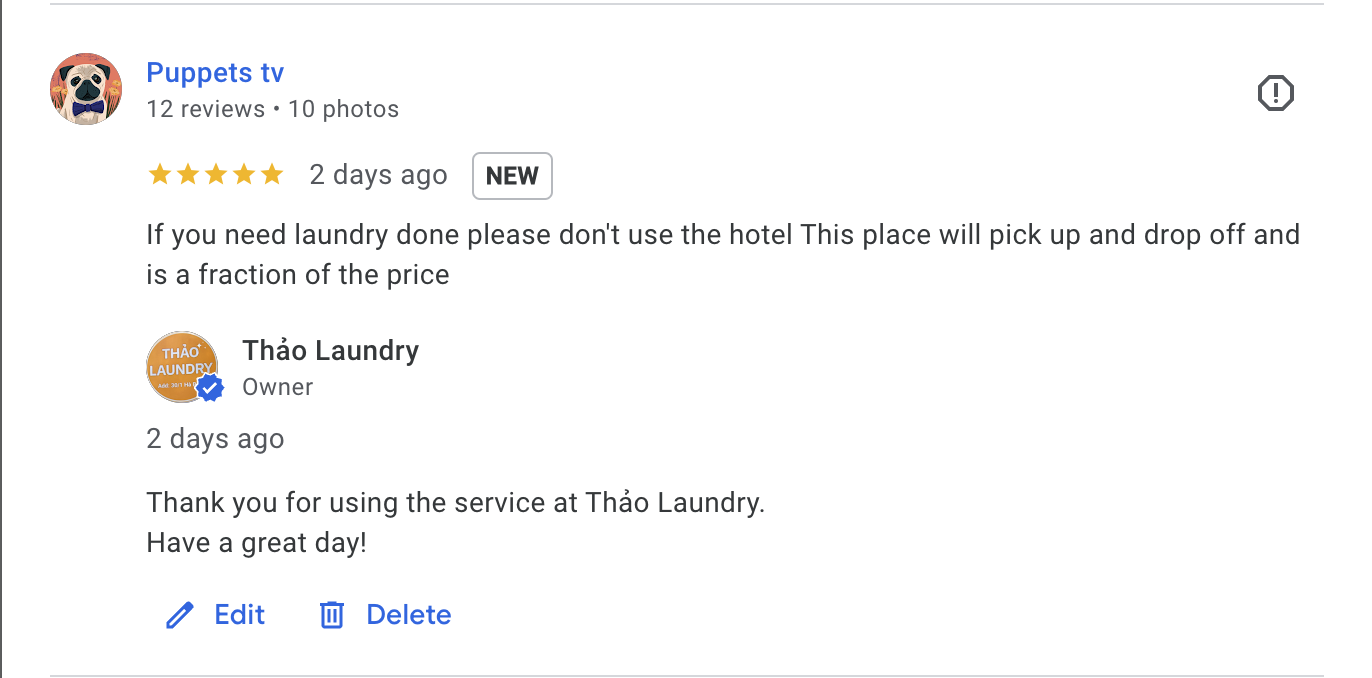
Task: Select the fifth star of the review rating
Action: (x=272, y=174)
